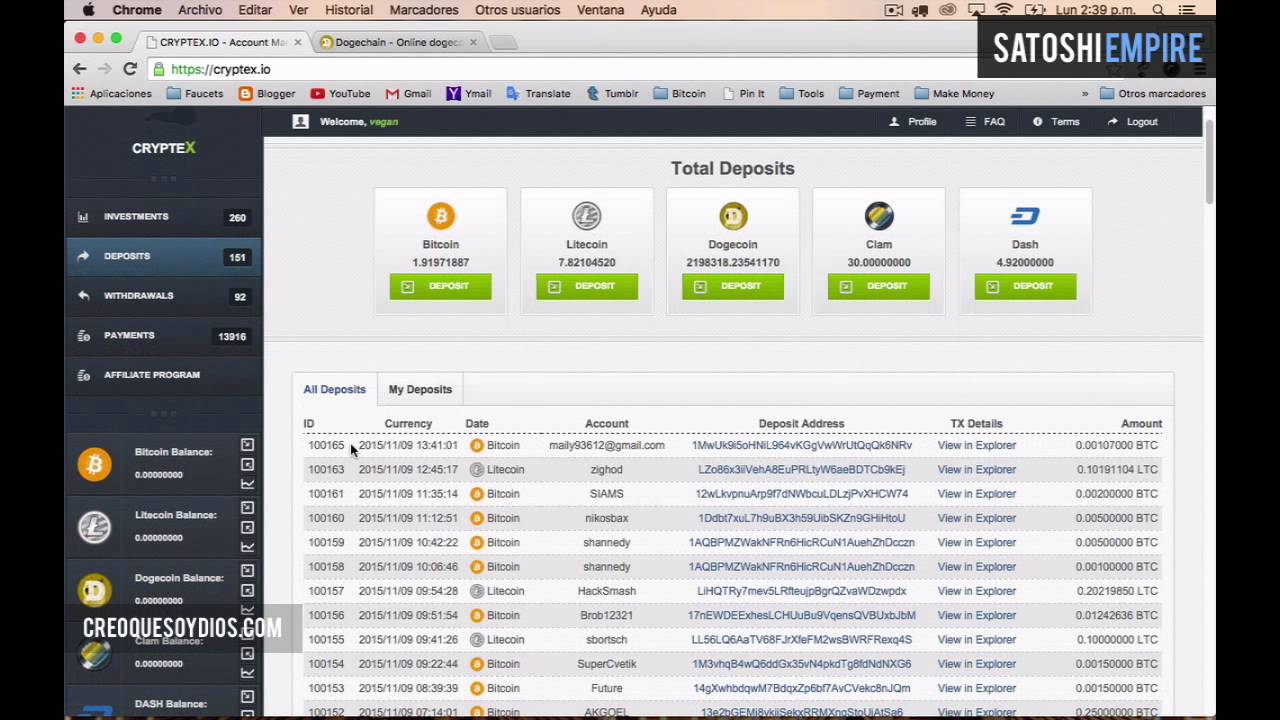
Task: Click the Clam Deposit button
Action: (879, 286)
